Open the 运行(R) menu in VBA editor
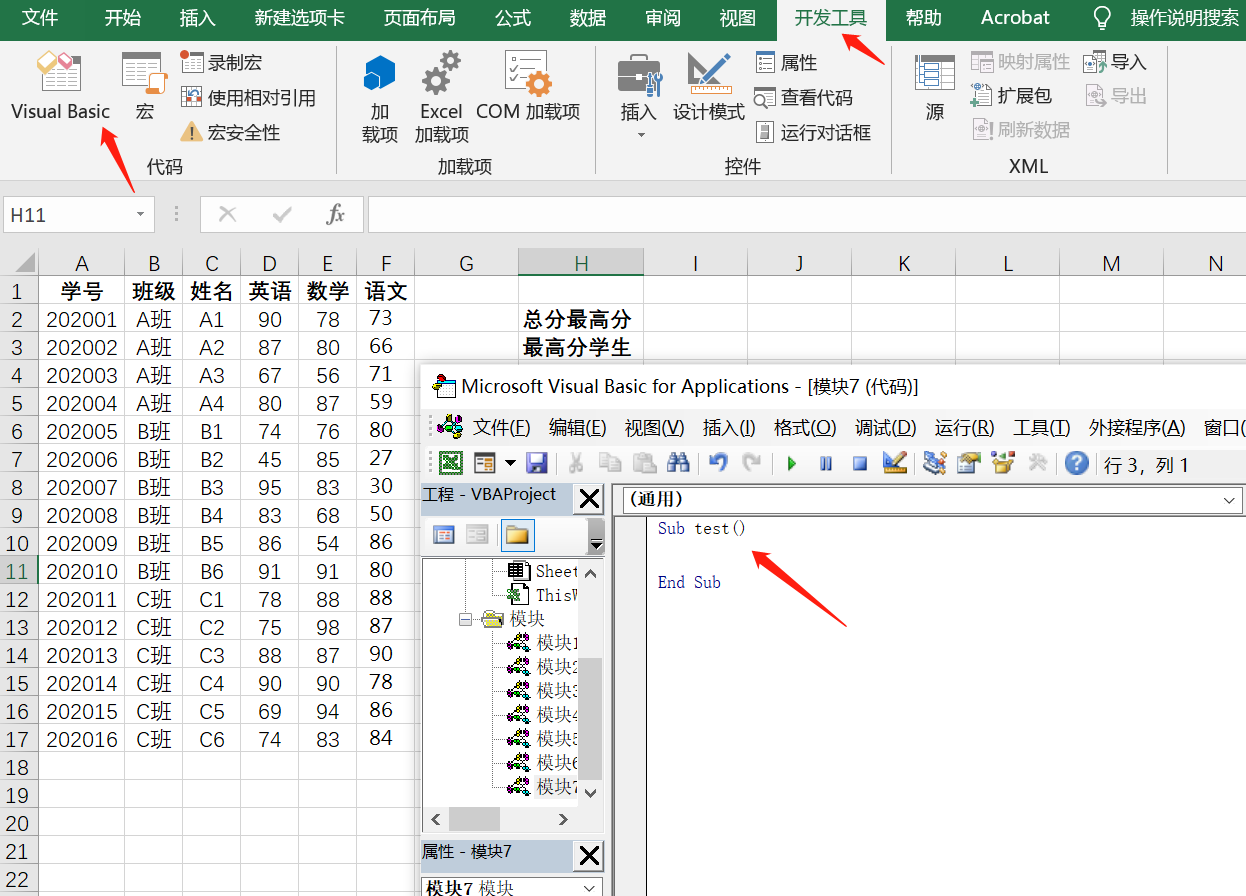This screenshot has height=896, width=1246. (x=963, y=427)
